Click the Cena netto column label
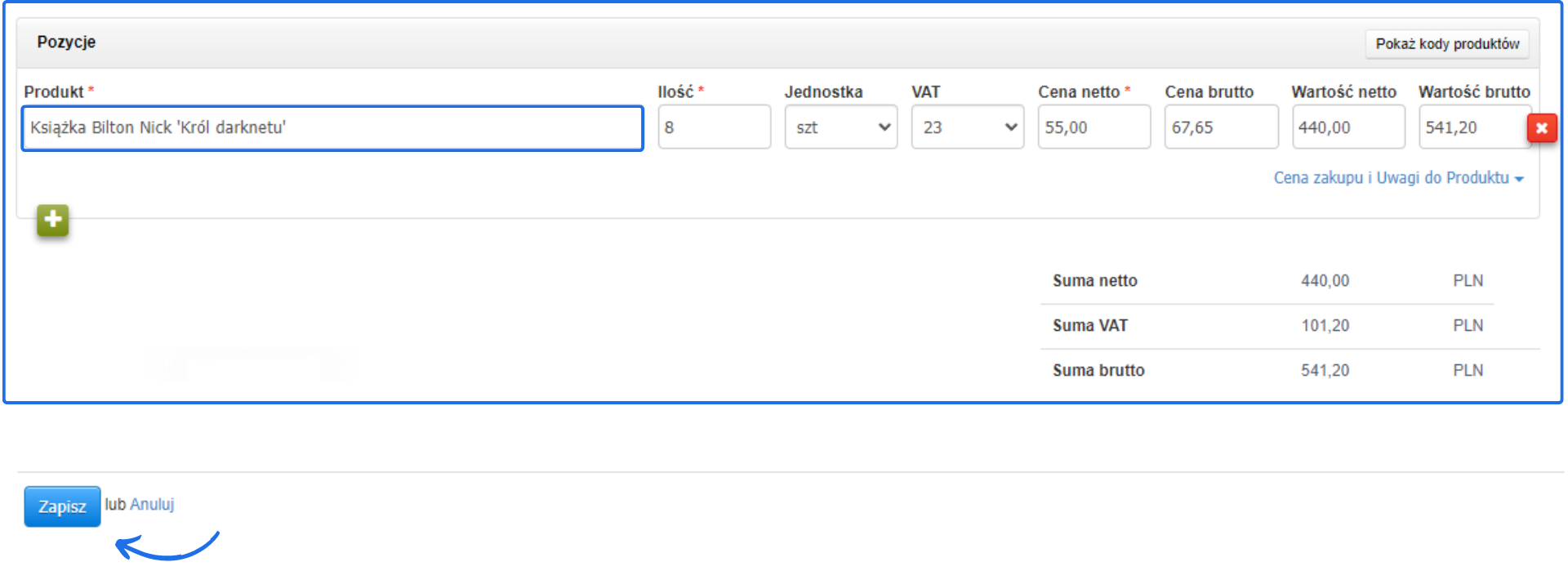The image size is (1568, 571). tap(1078, 92)
